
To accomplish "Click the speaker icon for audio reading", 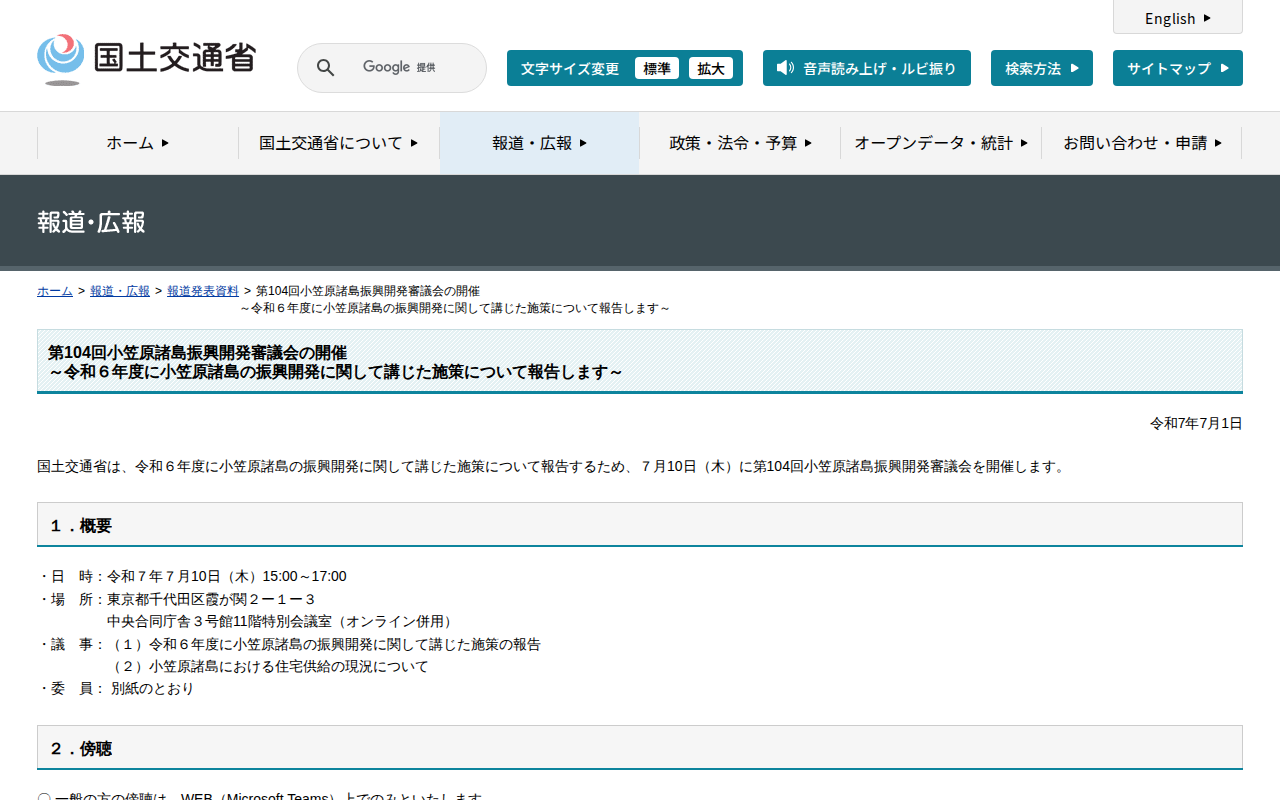I will coord(785,68).
